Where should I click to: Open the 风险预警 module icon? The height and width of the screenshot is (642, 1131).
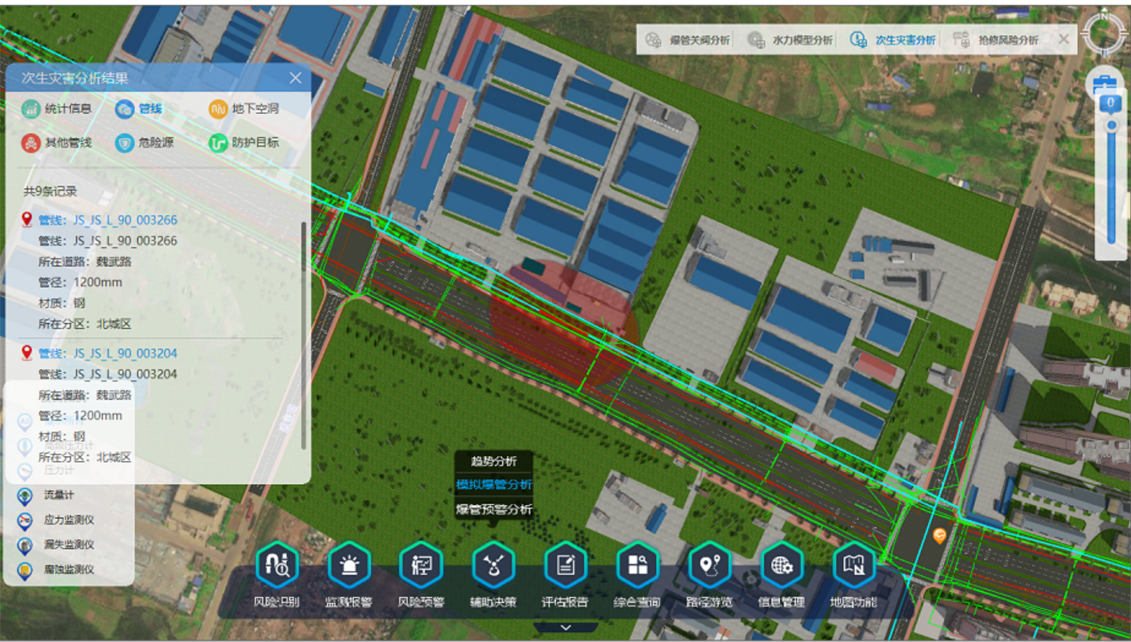click(421, 567)
